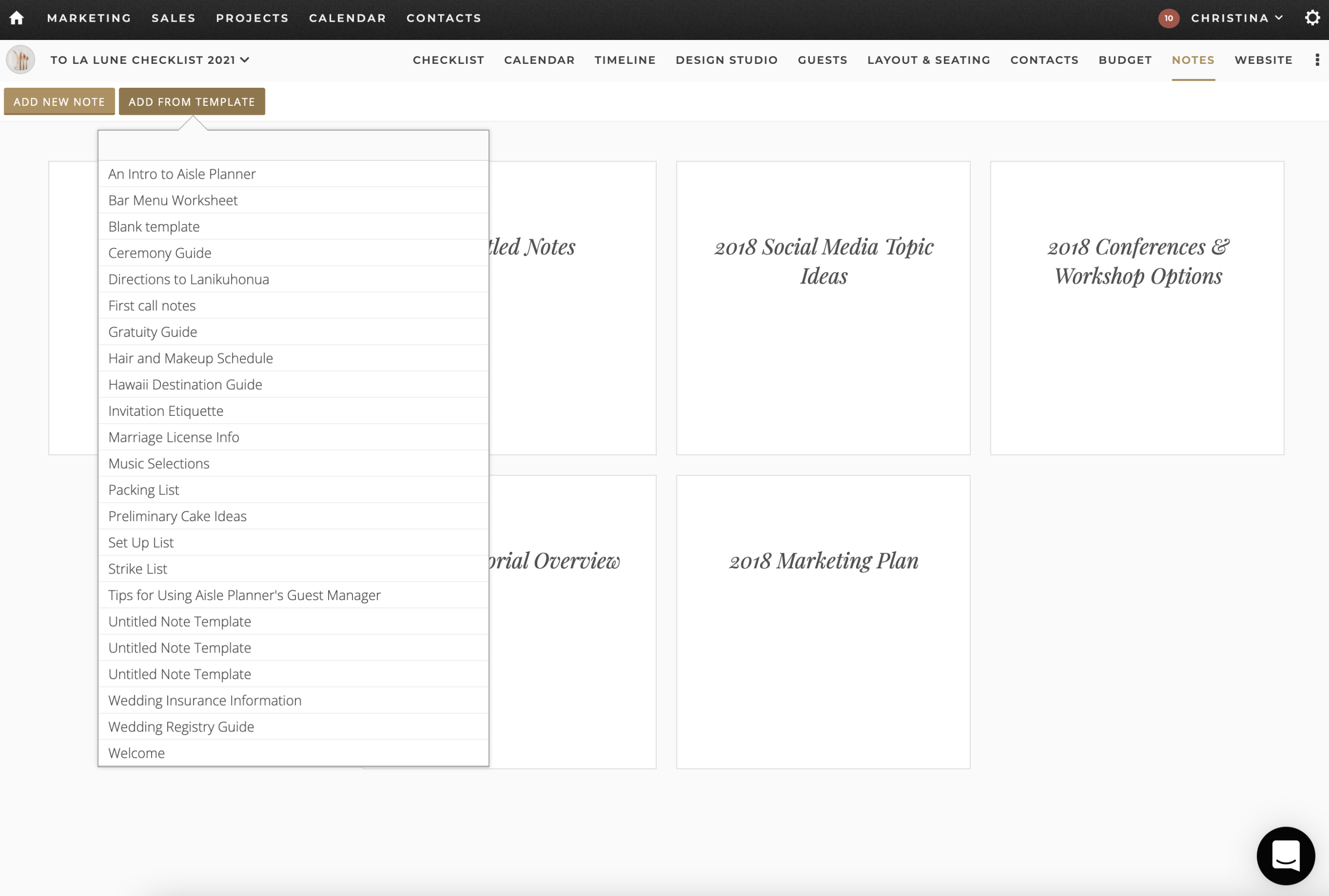This screenshot has height=896, width=1329.
Task: Select Wedding Registry Guide template
Action: (181, 727)
